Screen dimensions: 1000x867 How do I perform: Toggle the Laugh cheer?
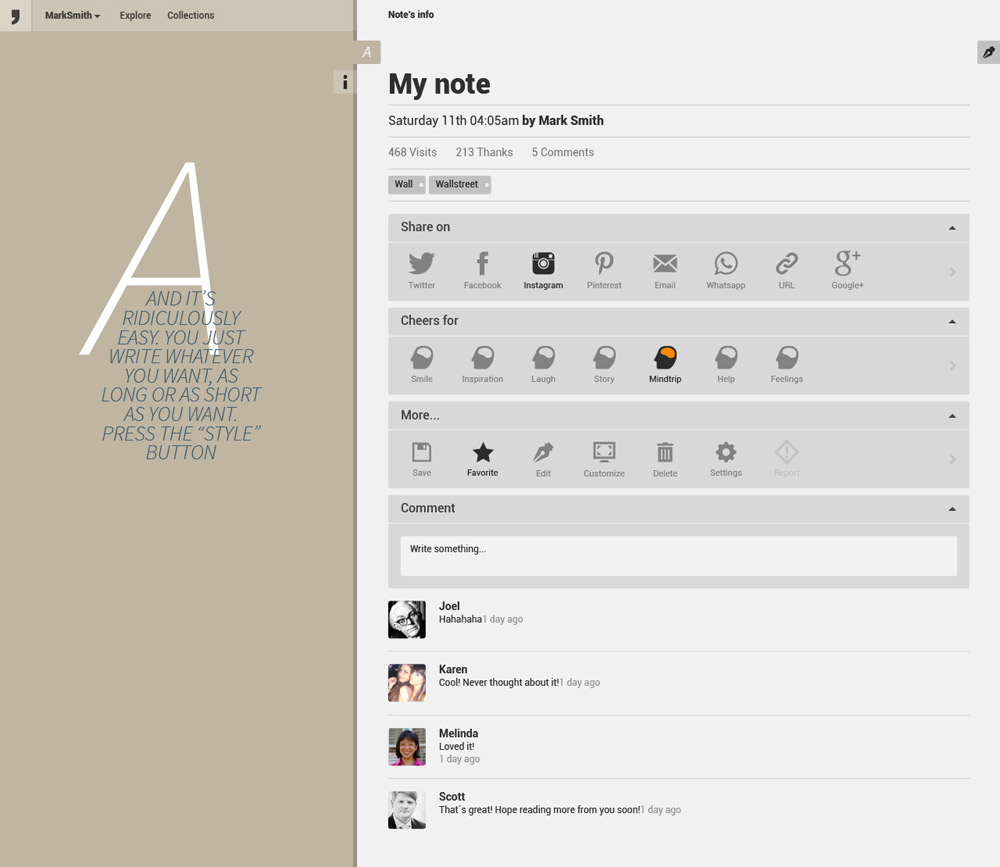pos(543,358)
